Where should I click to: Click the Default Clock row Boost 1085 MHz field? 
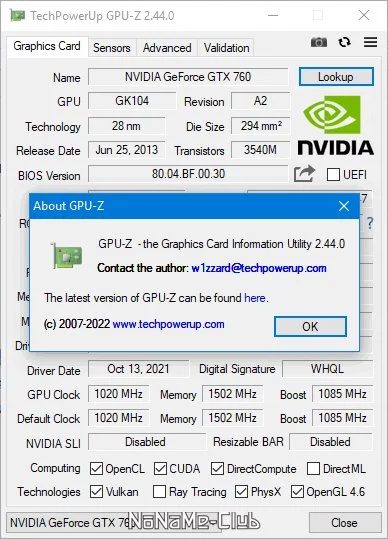pos(342,418)
